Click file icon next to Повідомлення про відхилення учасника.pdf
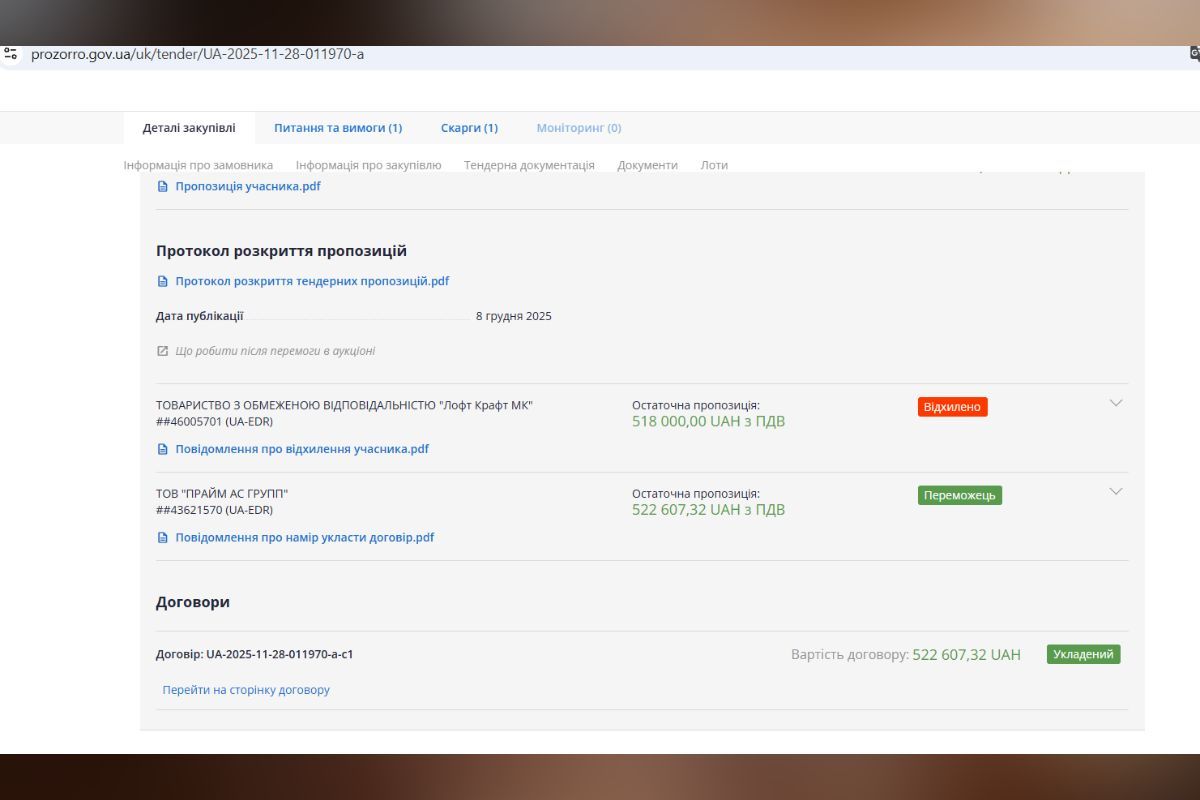This screenshot has width=1200, height=800. [163, 449]
